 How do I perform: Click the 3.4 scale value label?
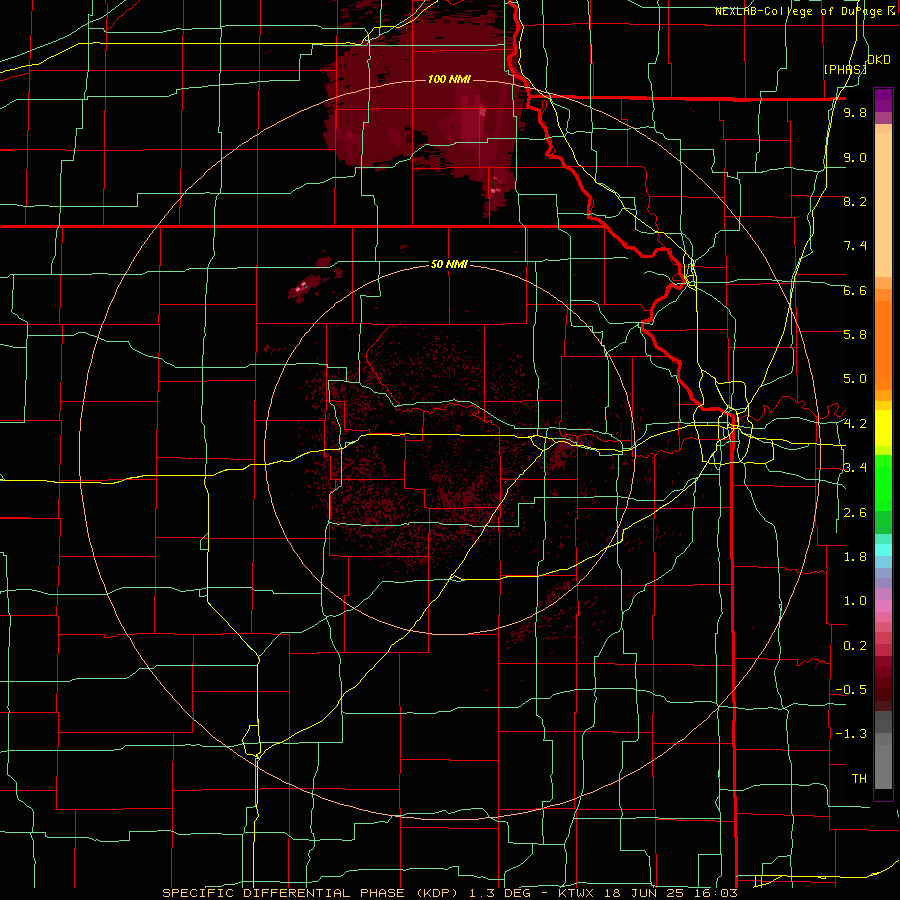[855, 468]
